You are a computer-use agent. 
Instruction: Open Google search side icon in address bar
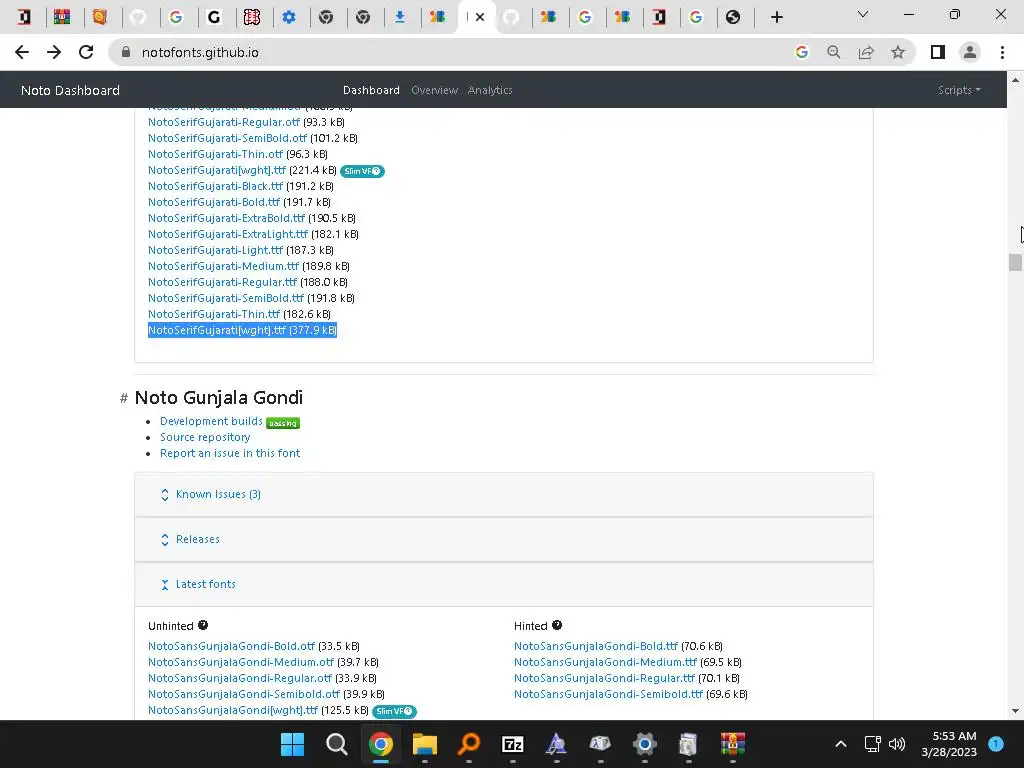click(802, 52)
